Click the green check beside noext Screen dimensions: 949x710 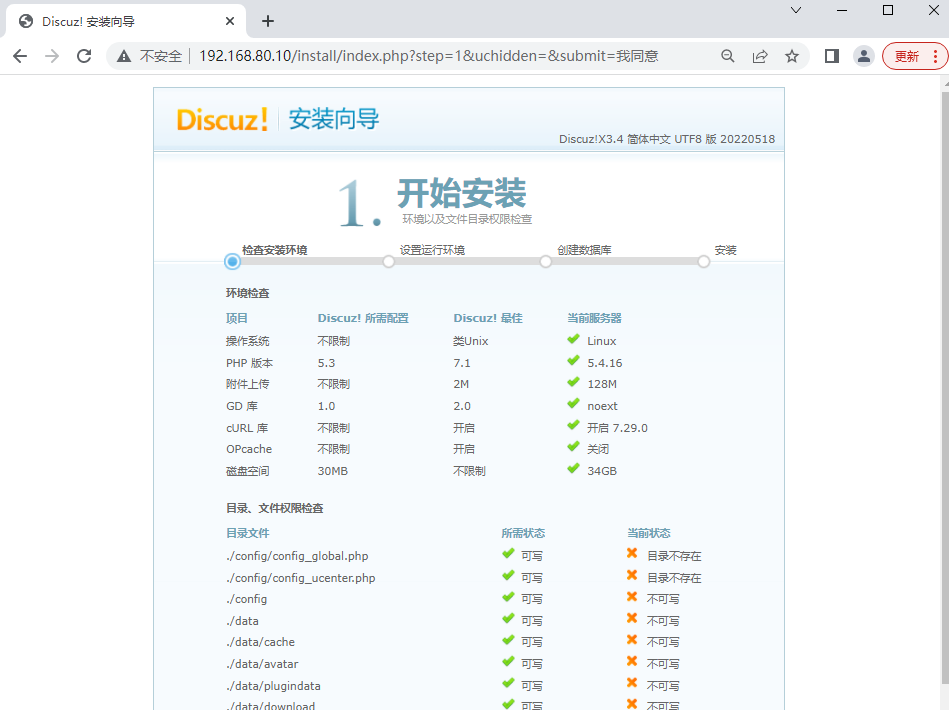point(573,404)
